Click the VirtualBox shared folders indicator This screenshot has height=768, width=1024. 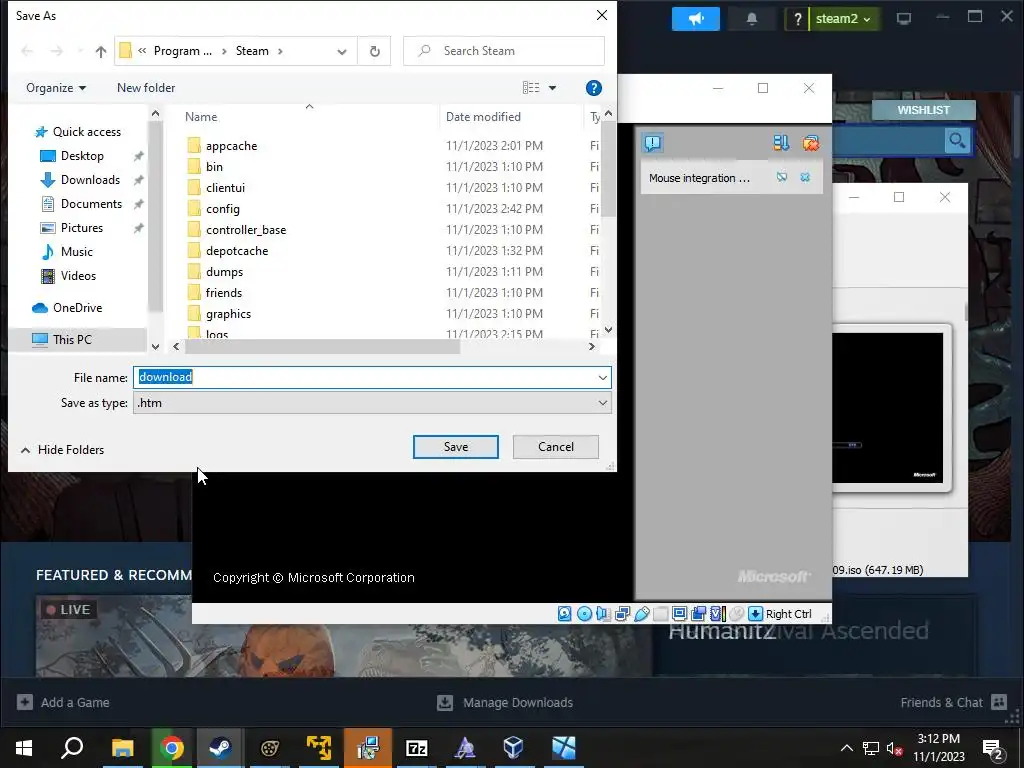click(x=660, y=614)
